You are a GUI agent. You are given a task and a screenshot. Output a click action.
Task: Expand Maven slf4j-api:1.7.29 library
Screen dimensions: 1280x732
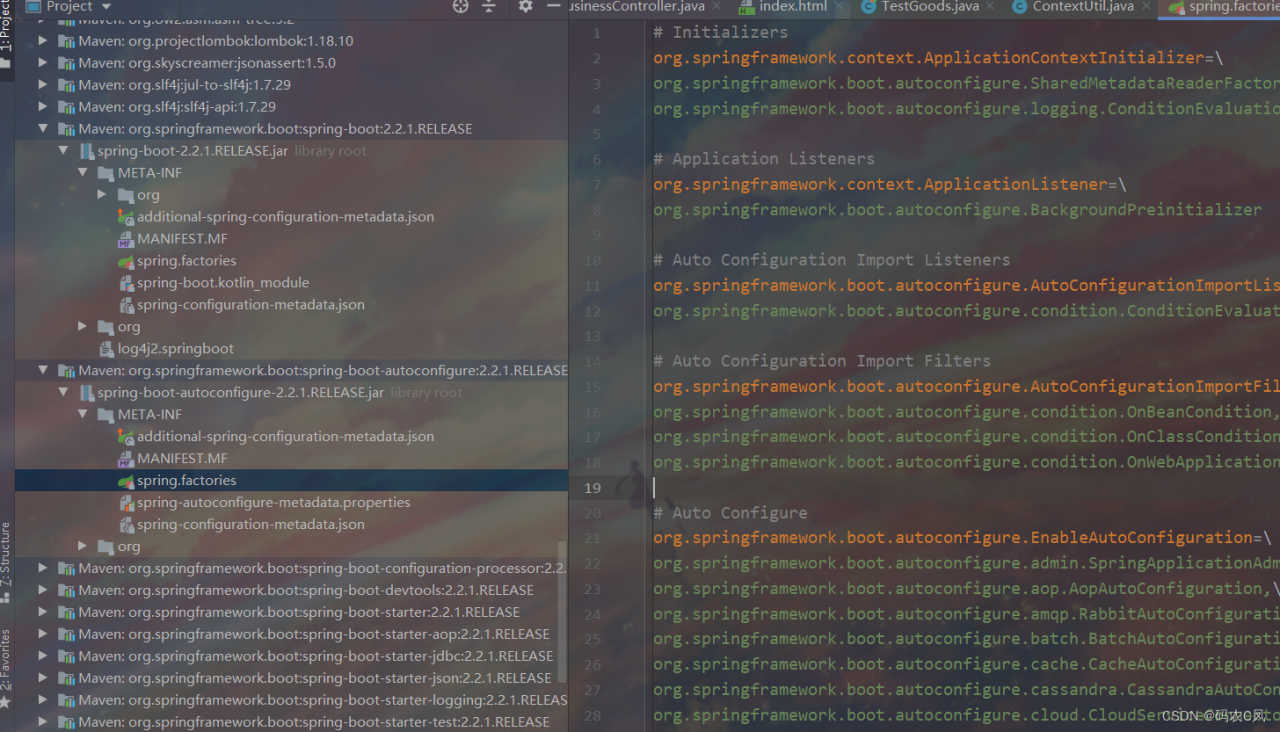[x=43, y=107]
